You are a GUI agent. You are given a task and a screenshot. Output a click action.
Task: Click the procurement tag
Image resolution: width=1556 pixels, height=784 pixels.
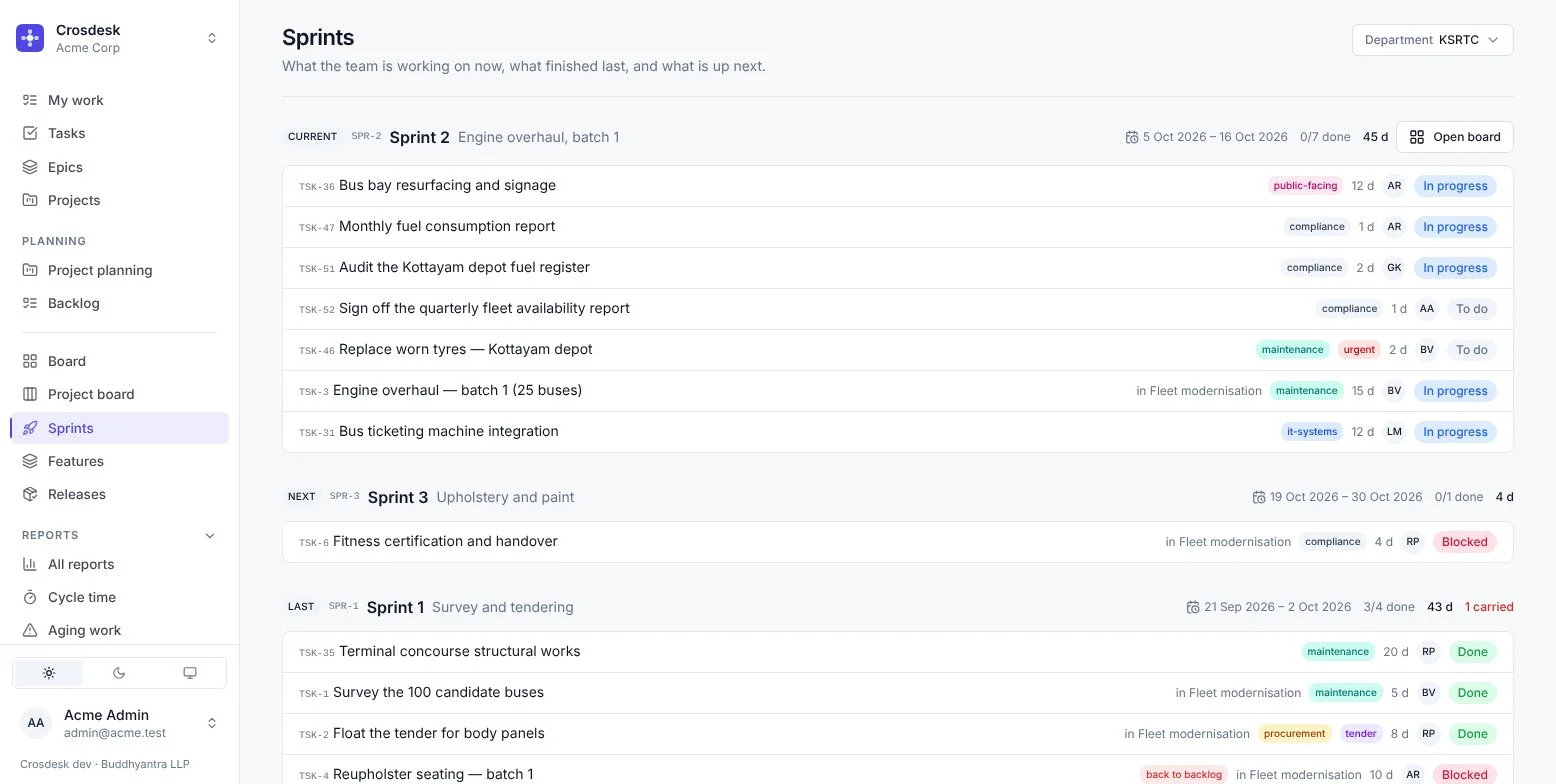tap(1294, 734)
